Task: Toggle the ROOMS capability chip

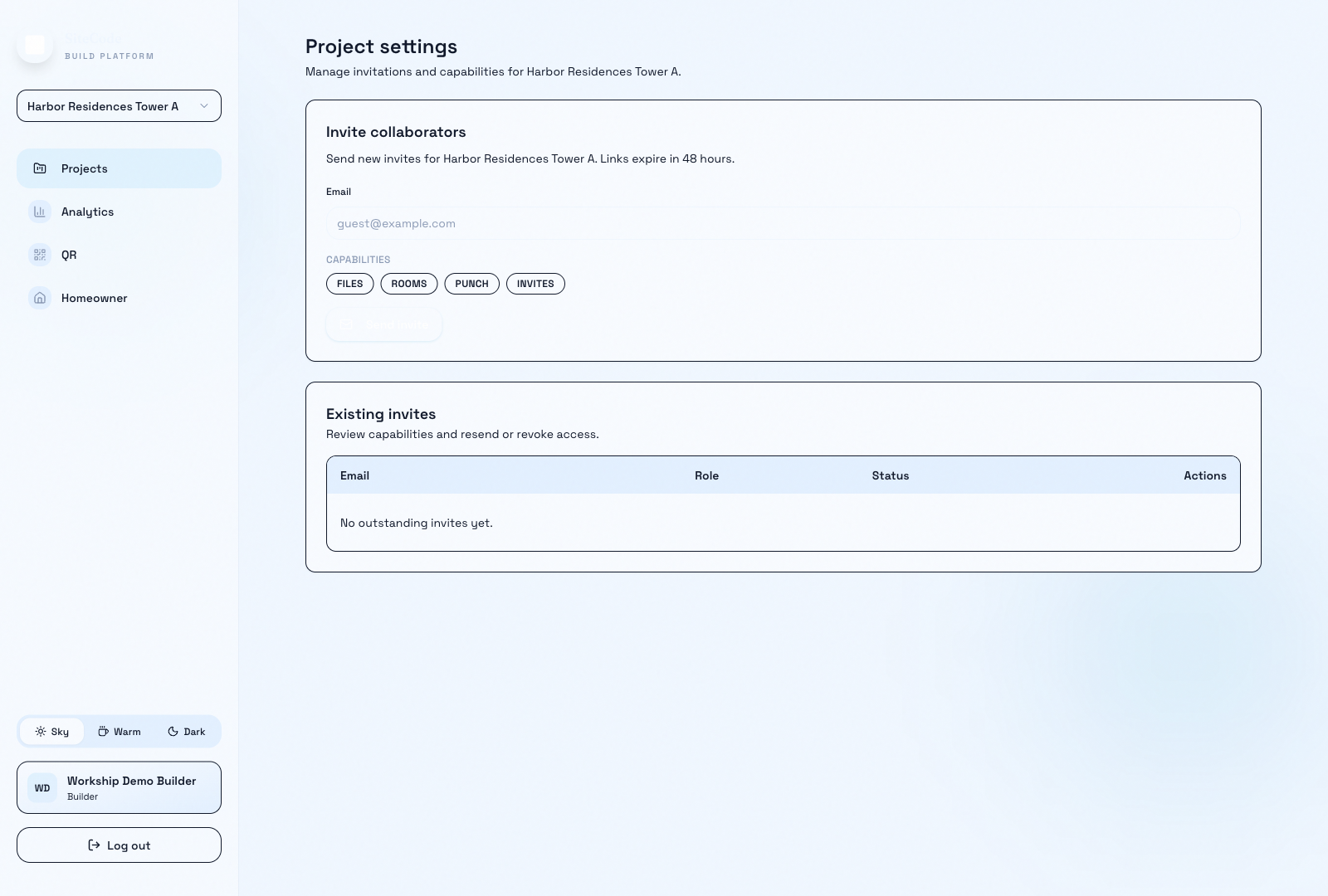Action: [408, 284]
